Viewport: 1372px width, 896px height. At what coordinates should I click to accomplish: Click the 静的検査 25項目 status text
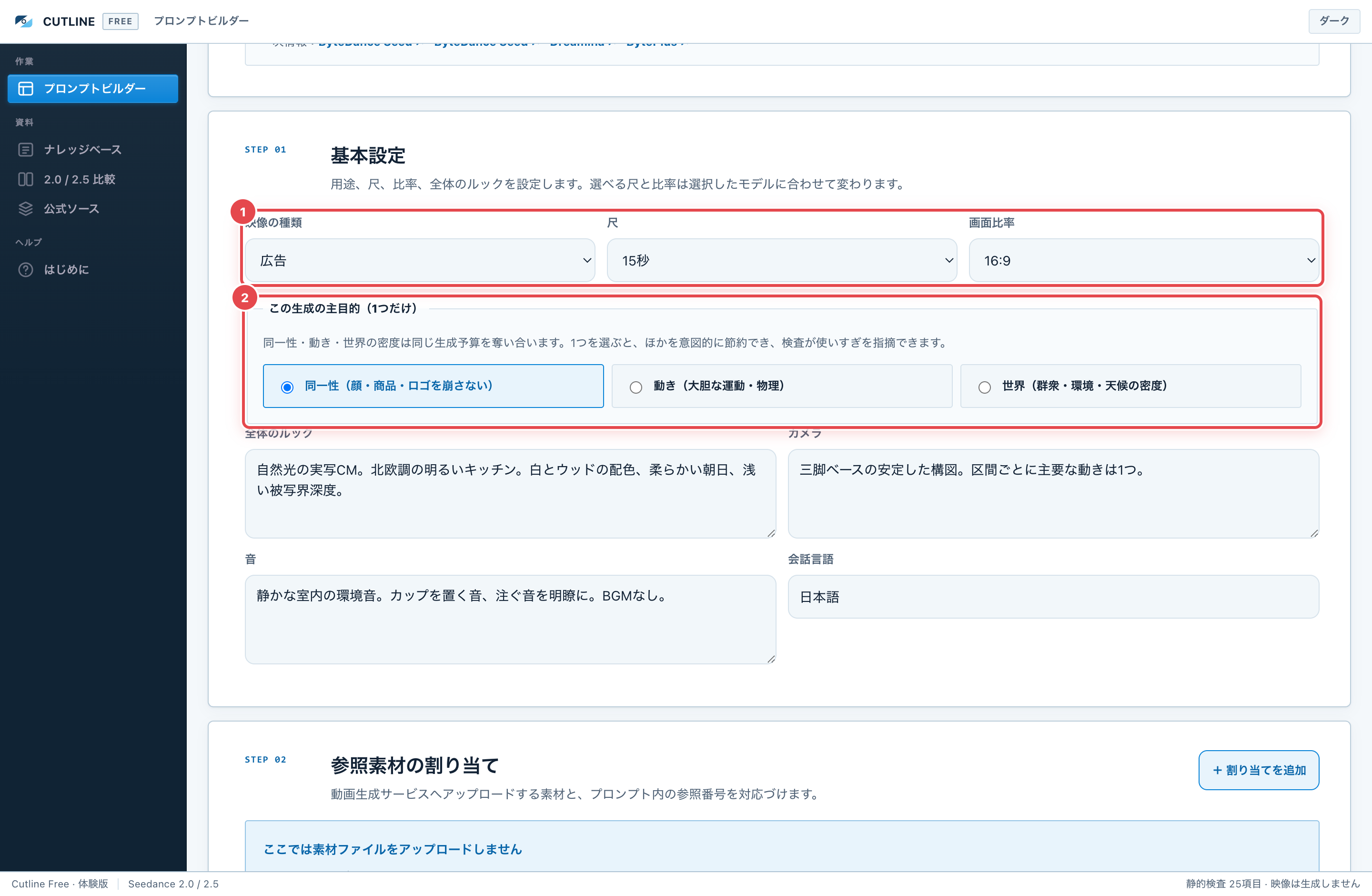click(x=1223, y=883)
